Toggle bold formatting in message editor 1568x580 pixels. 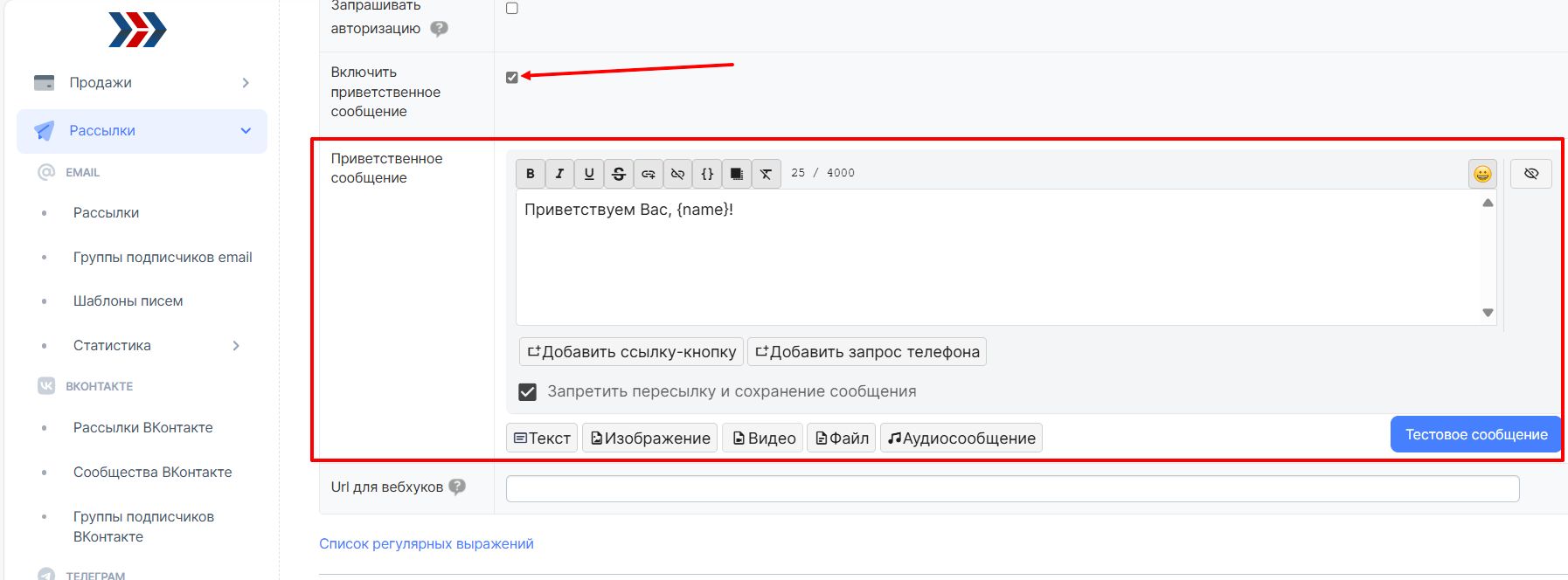point(530,174)
